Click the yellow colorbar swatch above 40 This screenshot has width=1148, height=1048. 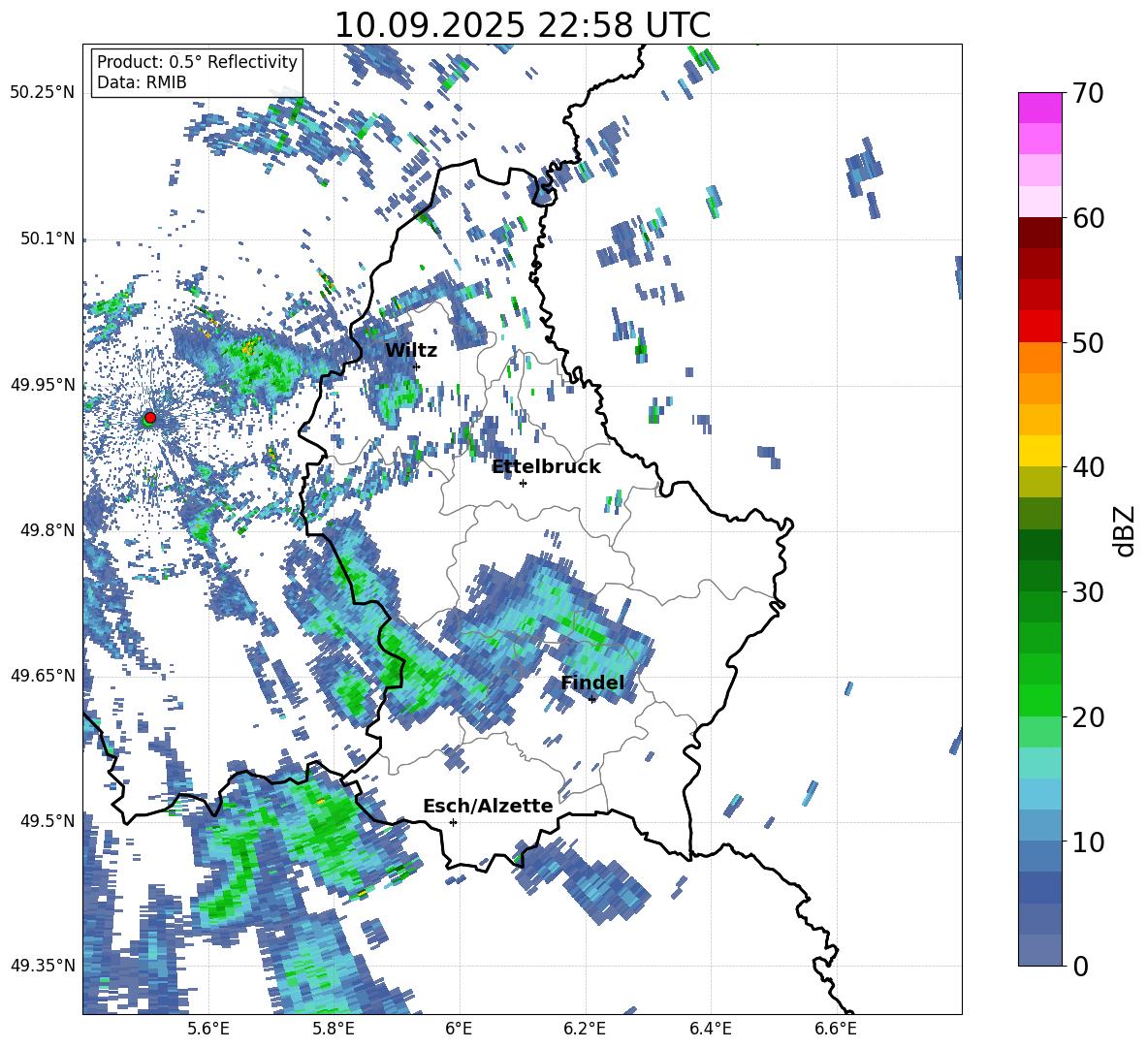point(1039,451)
